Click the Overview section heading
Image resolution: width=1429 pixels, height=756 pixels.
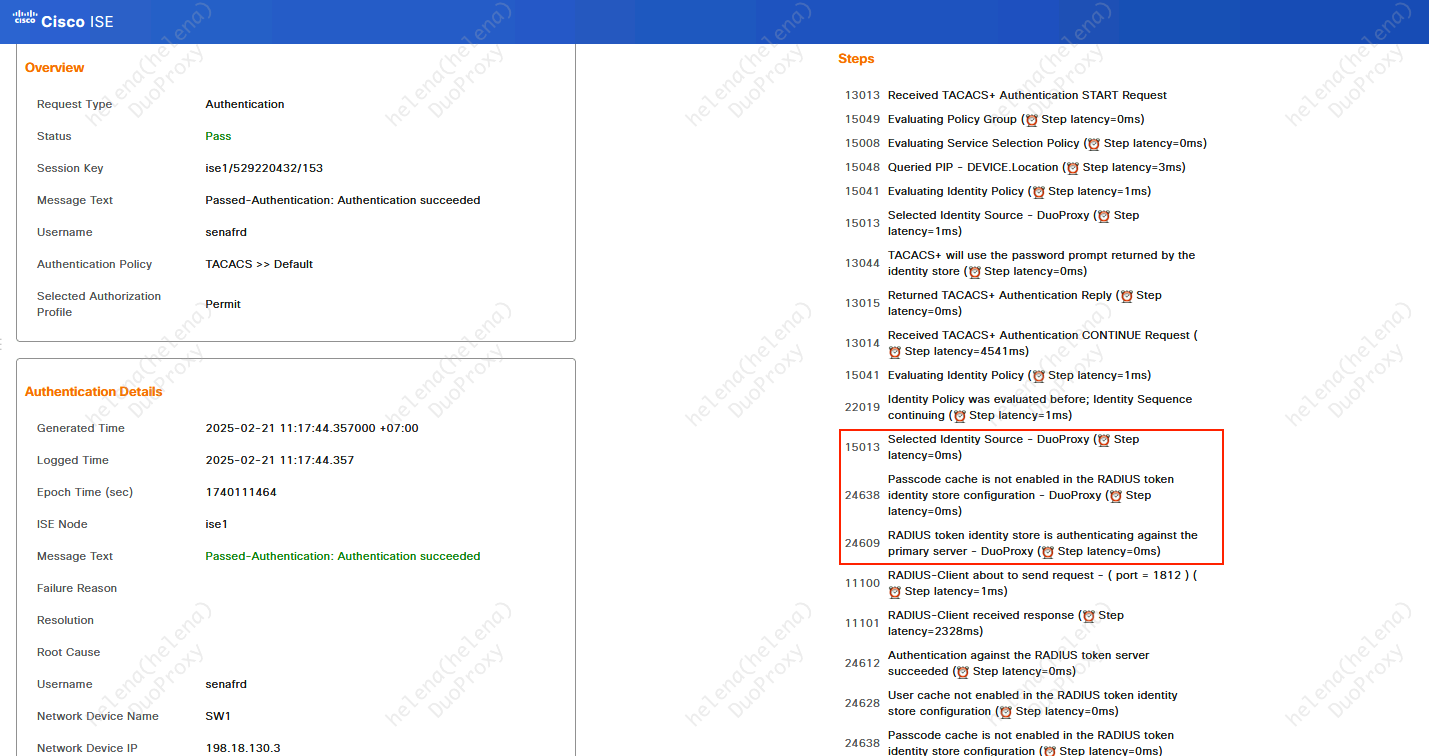pyautogui.click(x=54, y=68)
